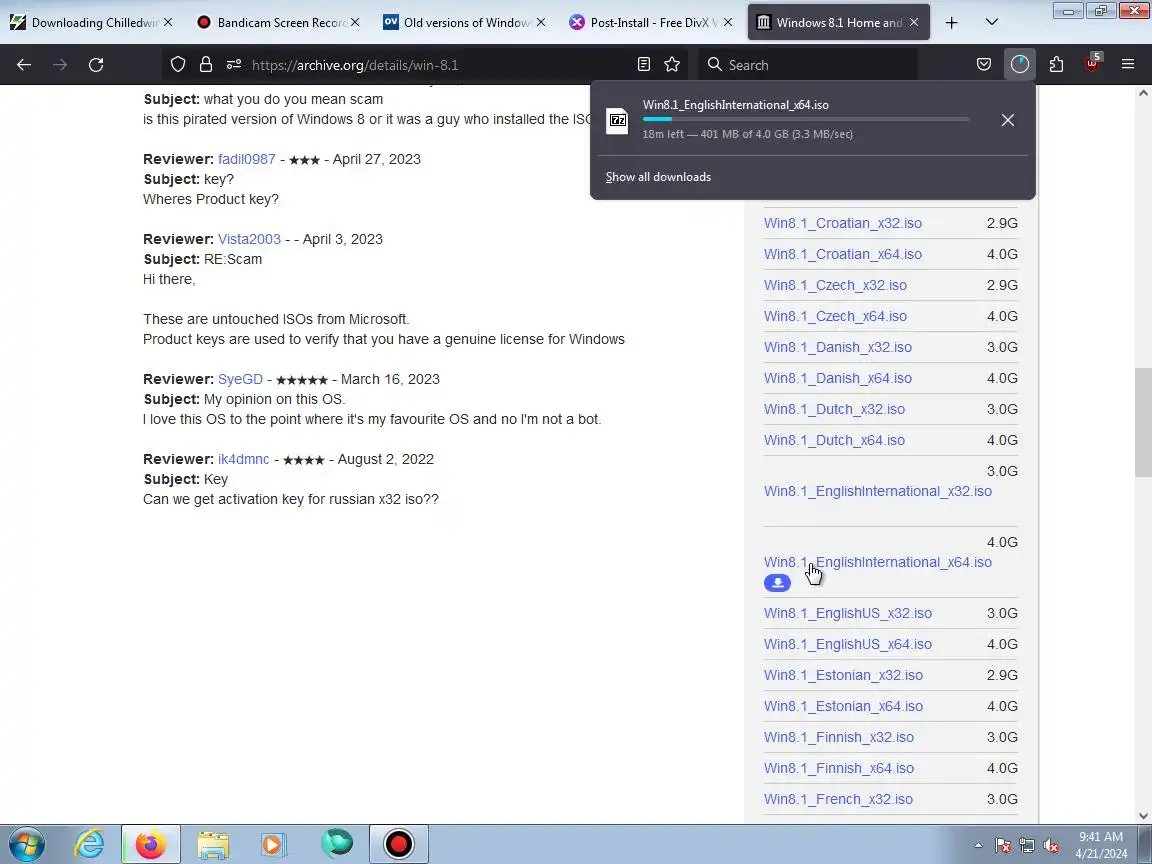This screenshot has width=1152, height=864.
Task: Open Bandicam recorder in the taskbar
Action: pos(399,844)
